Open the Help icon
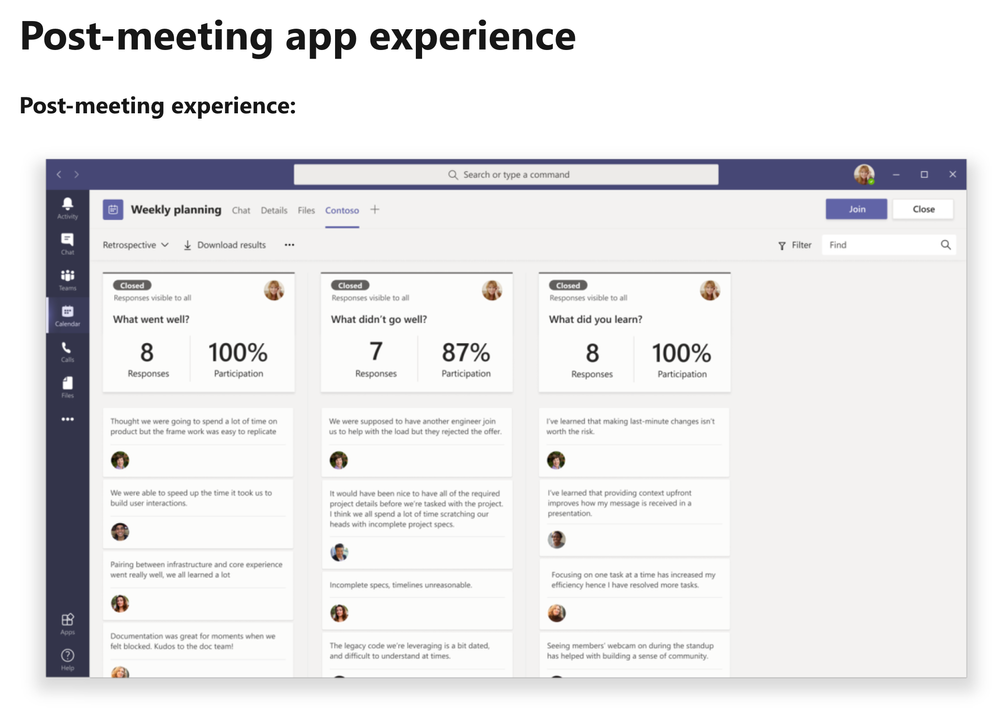The width and height of the screenshot is (999, 716). (x=68, y=659)
